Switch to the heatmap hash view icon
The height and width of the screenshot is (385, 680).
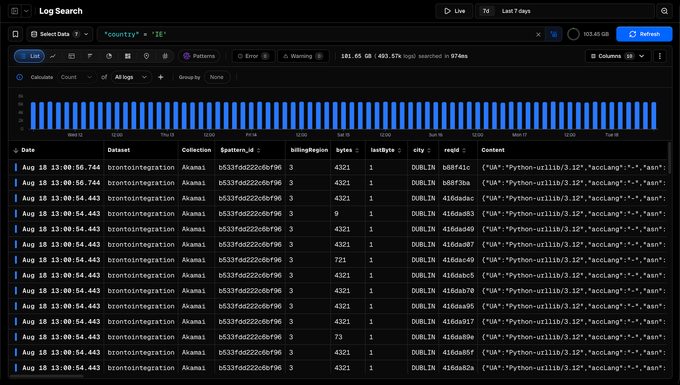coord(165,56)
